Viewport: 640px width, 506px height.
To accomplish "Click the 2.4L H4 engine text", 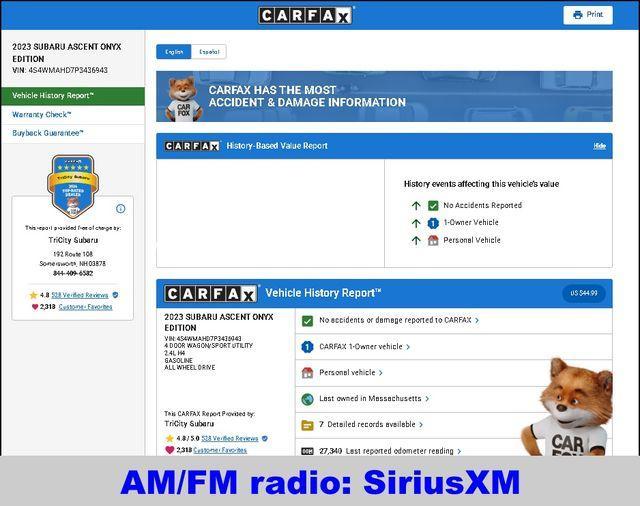I will [175, 353].
